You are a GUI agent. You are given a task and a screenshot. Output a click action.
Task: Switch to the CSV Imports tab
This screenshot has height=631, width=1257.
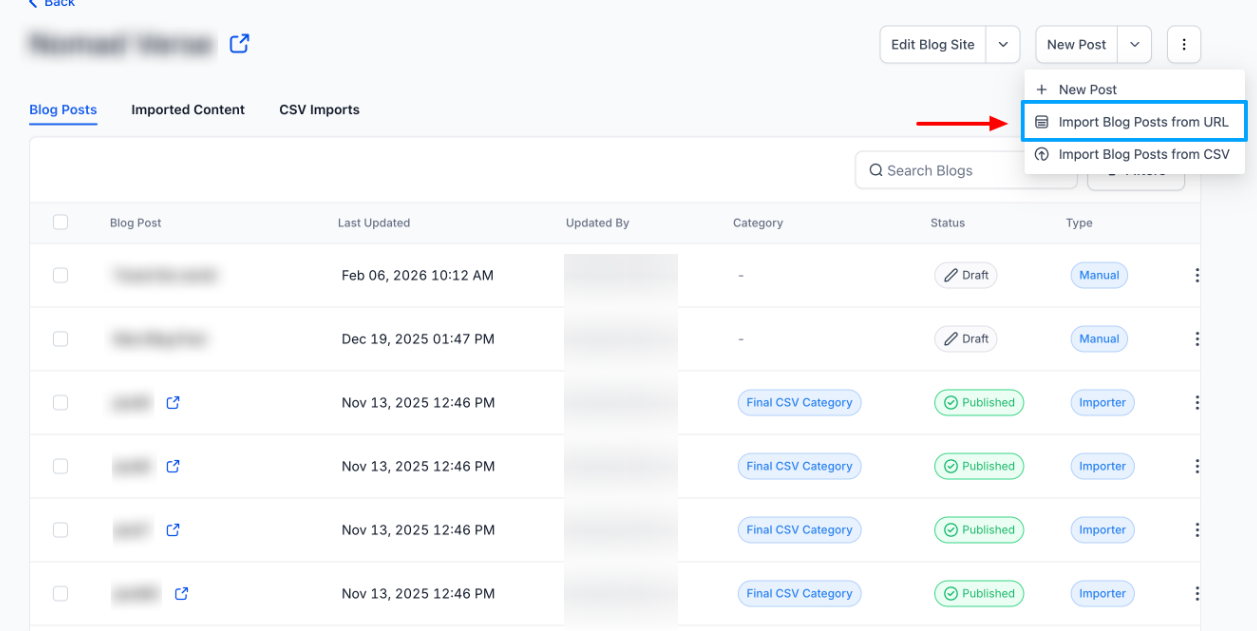319,110
